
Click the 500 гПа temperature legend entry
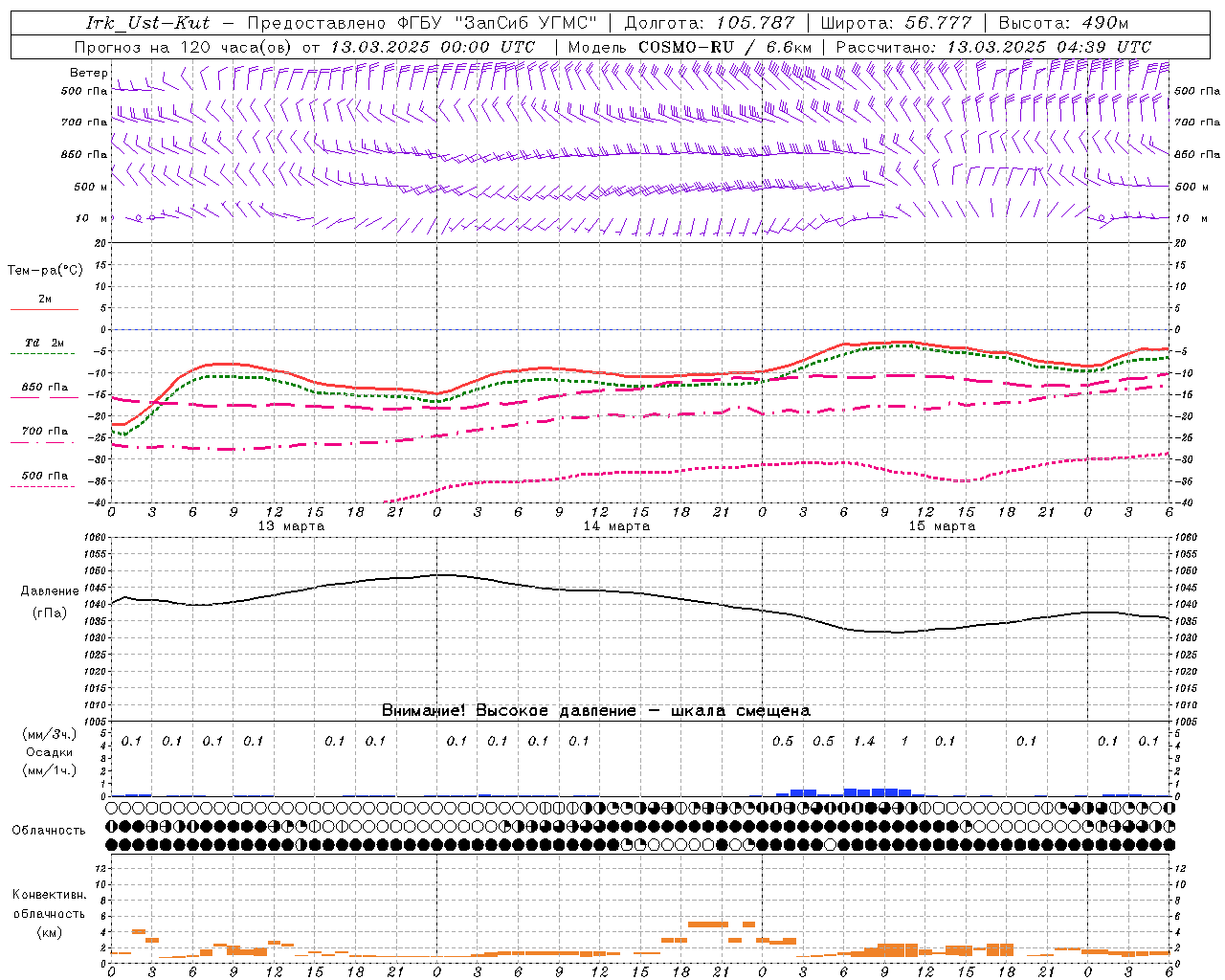point(45,476)
